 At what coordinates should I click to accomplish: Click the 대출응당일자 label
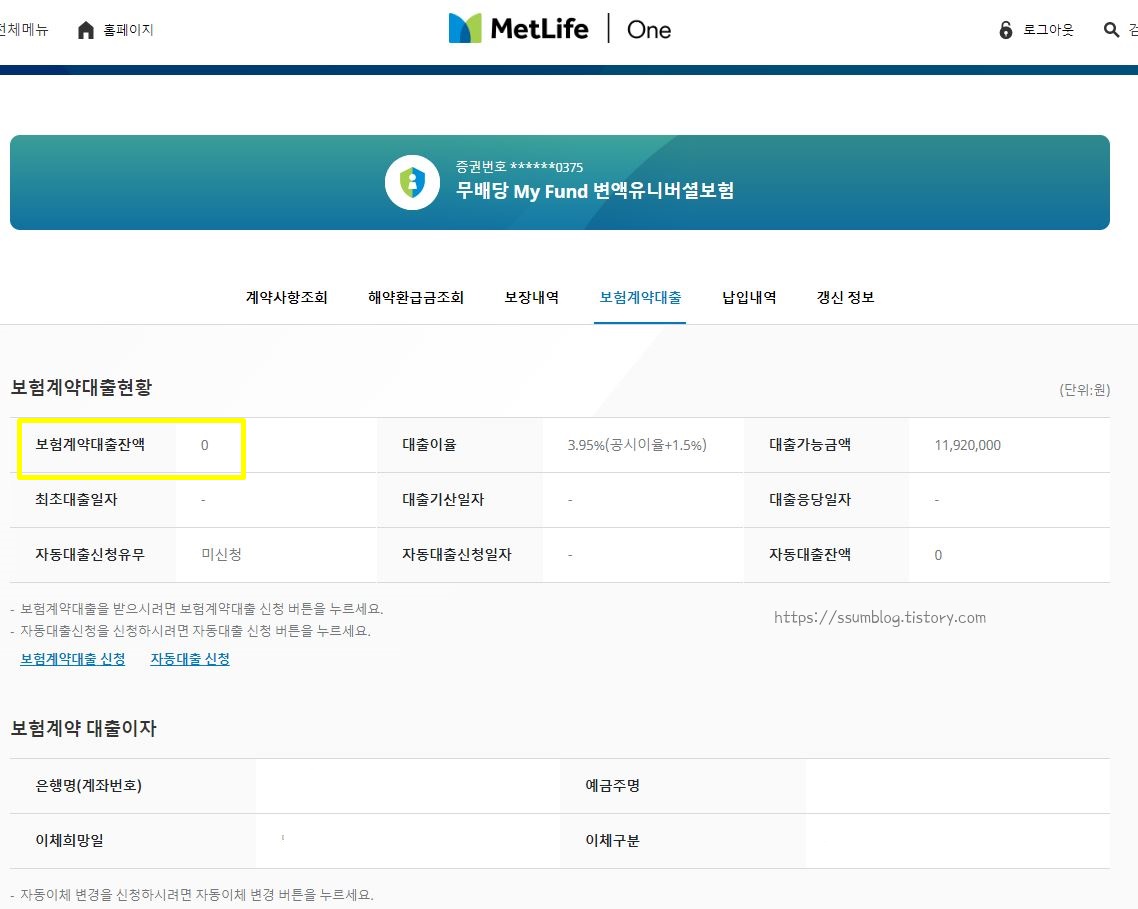[810, 500]
